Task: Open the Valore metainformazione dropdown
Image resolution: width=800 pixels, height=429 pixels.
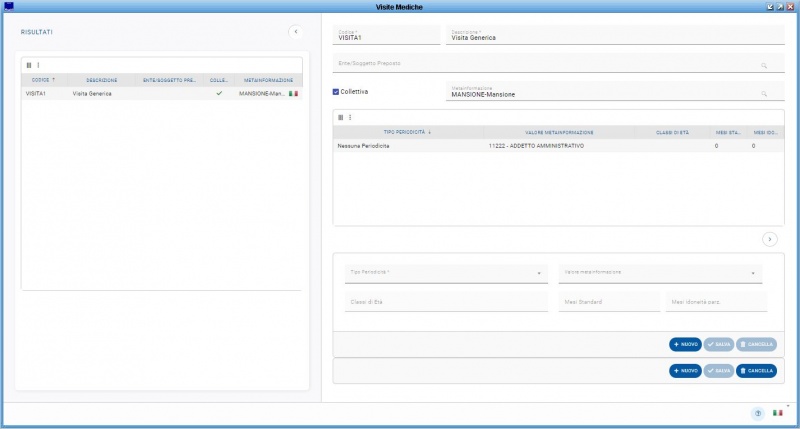Action: pos(660,273)
